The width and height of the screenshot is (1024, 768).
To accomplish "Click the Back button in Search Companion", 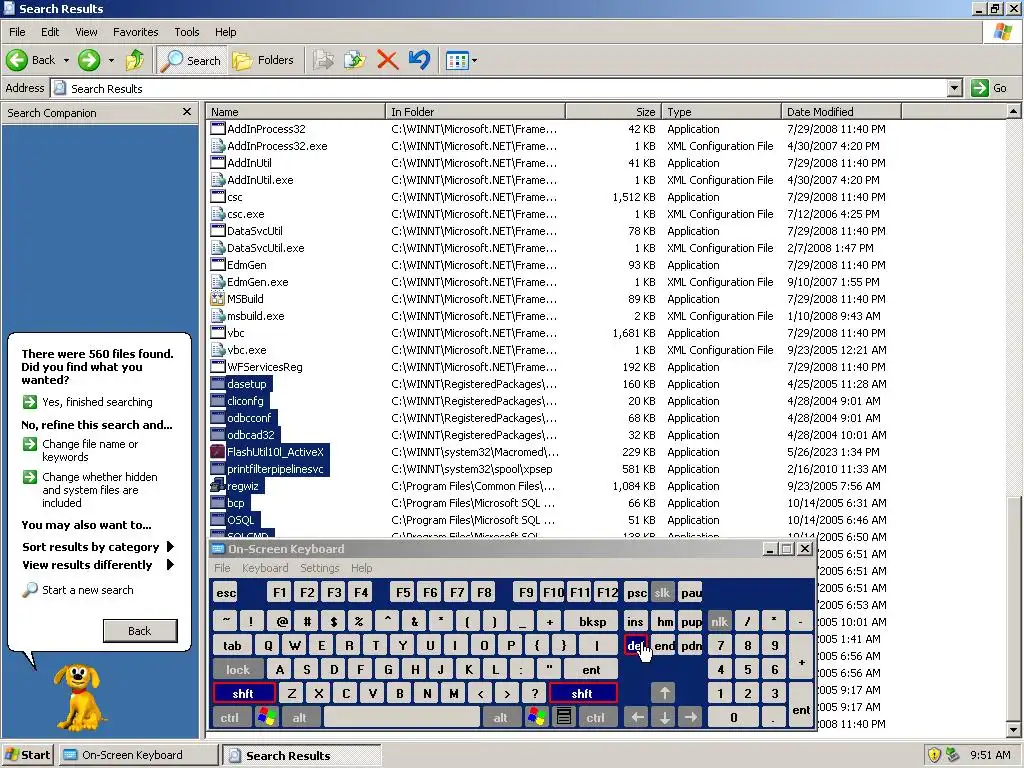I will (140, 631).
